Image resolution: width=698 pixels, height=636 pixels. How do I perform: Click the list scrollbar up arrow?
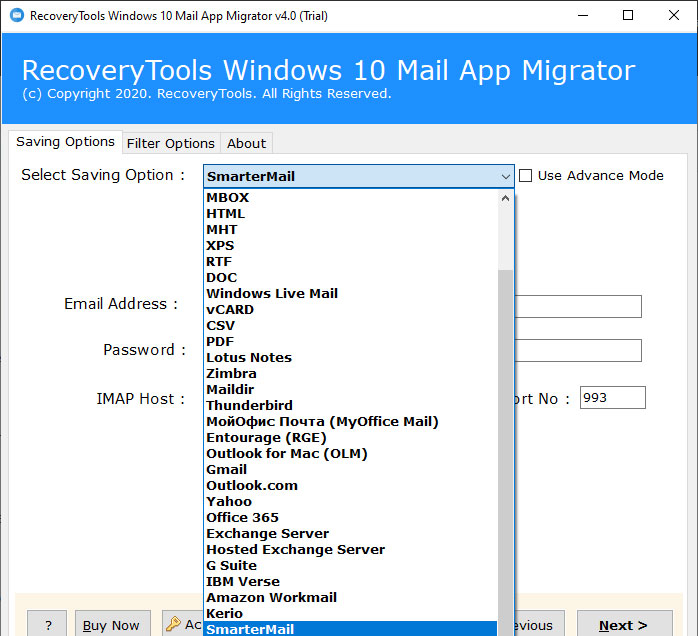coord(505,198)
